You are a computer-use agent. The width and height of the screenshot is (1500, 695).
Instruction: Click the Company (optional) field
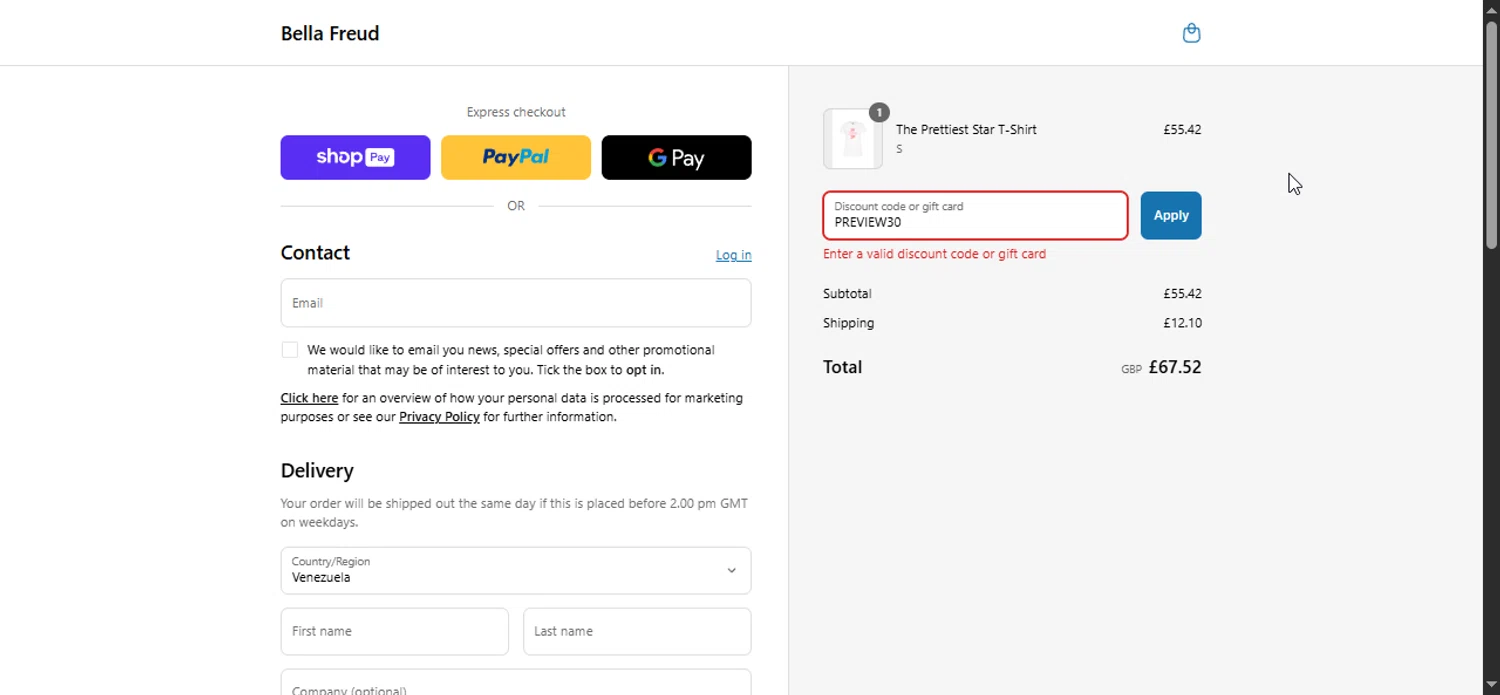pos(516,682)
